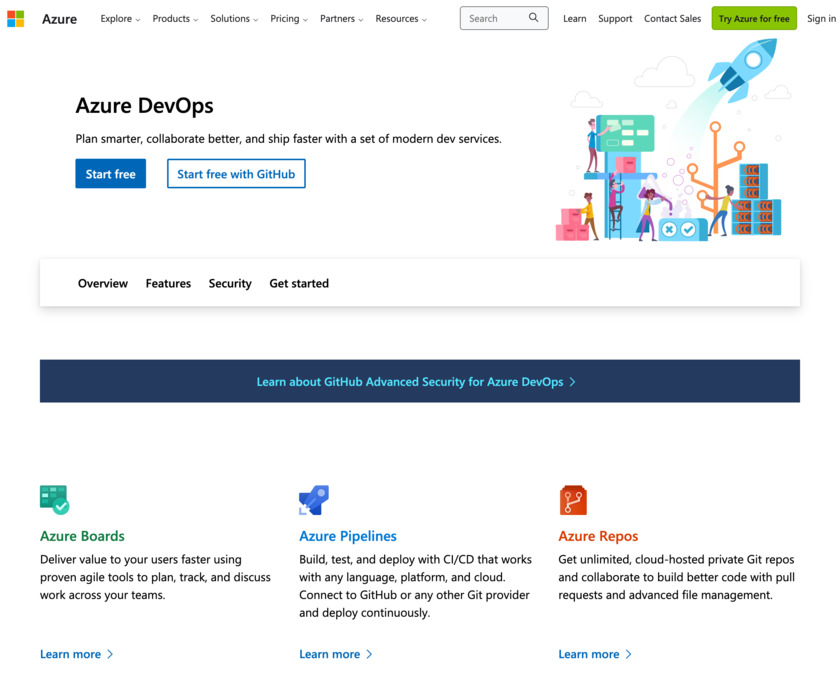Click the Azure Repos icon
This screenshot has height=680, width=840.
[x=573, y=500]
